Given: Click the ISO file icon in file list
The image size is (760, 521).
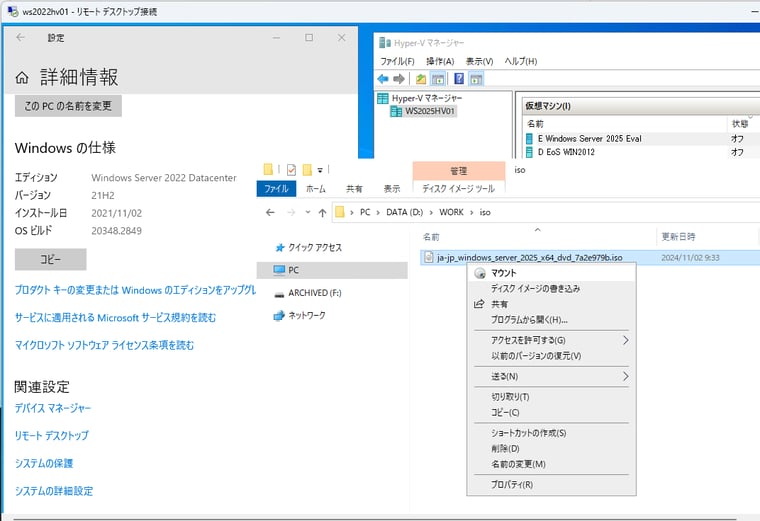Looking at the screenshot, I should click(428, 257).
